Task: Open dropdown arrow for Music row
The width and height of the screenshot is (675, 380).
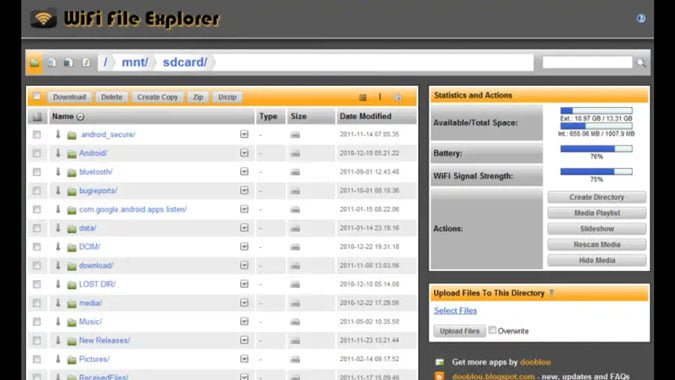Action: coord(244,321)
